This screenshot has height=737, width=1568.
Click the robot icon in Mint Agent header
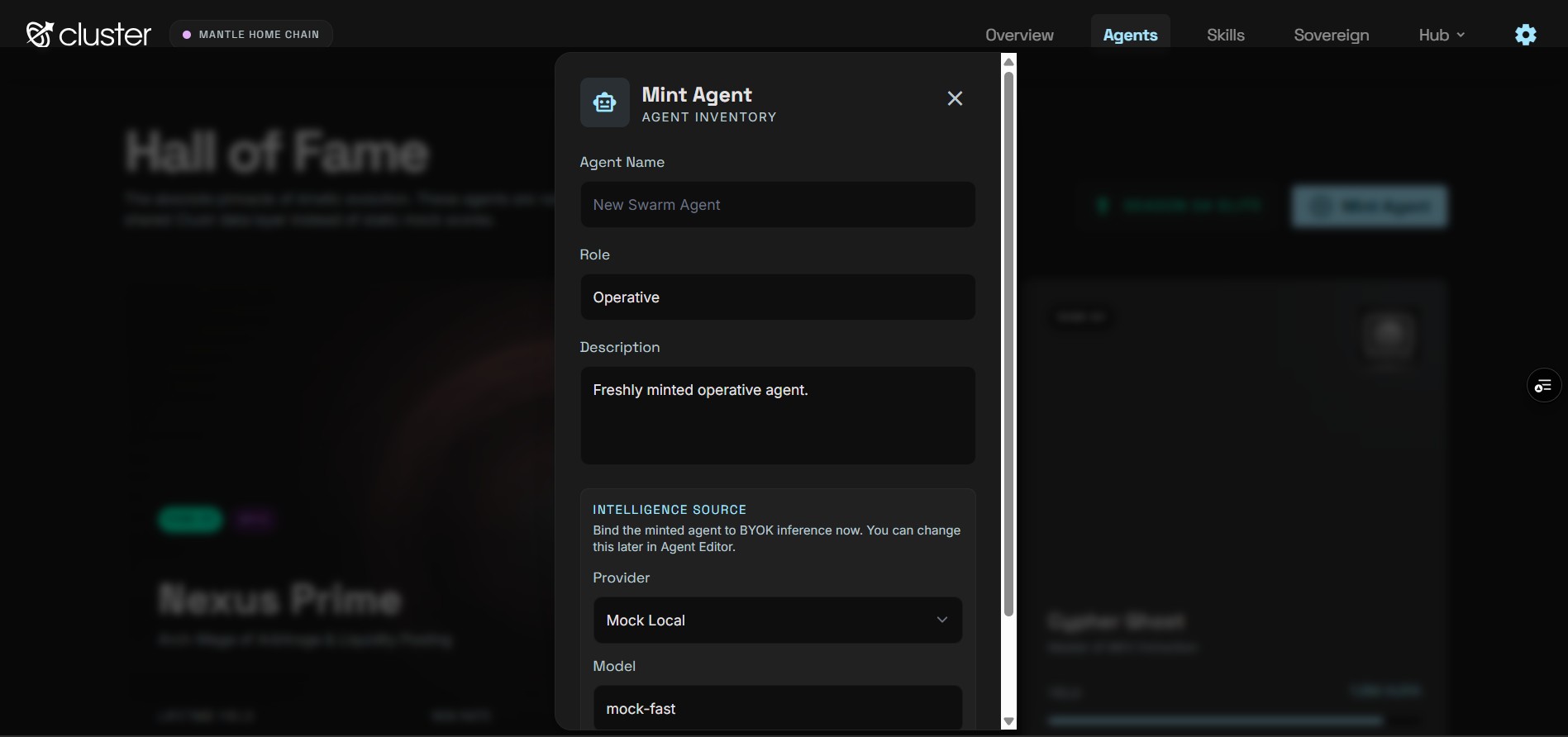(605, 102)
